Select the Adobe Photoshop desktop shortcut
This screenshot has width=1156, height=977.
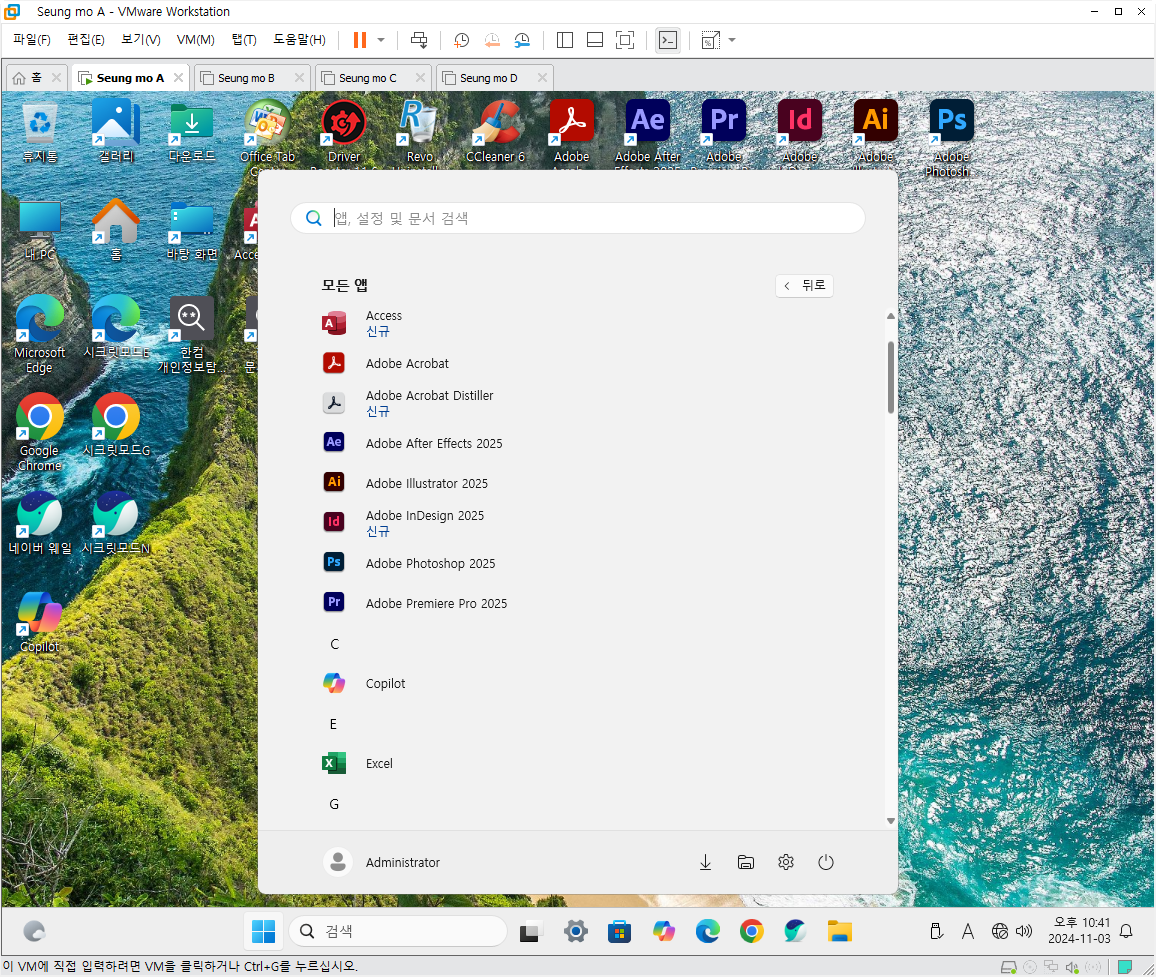tap(950, 139)
